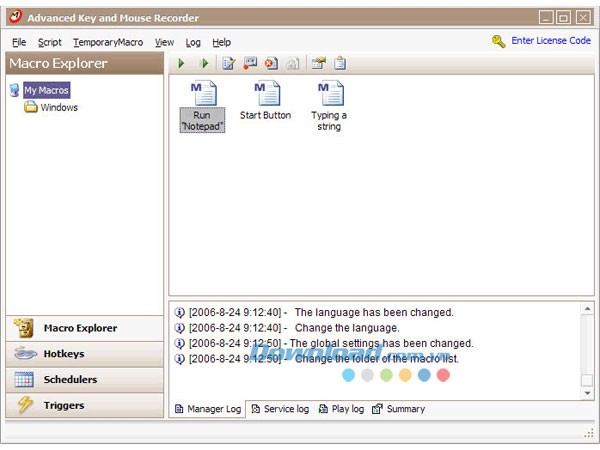Click the delete macro red X icon
This screenshot has width=600, height=450.
(x=271, y=63)
